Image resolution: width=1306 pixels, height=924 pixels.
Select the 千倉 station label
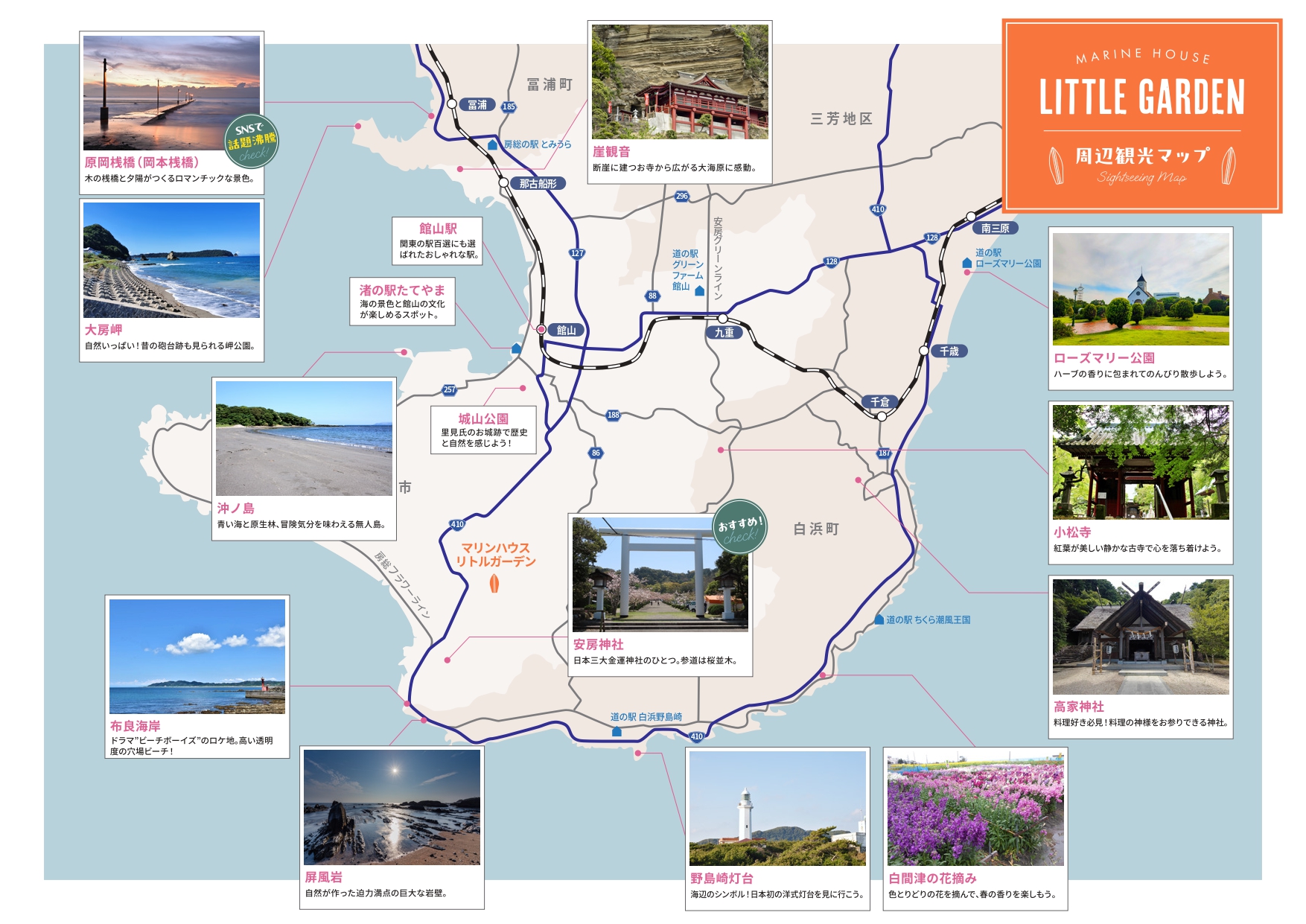click(x=880, y=401)
